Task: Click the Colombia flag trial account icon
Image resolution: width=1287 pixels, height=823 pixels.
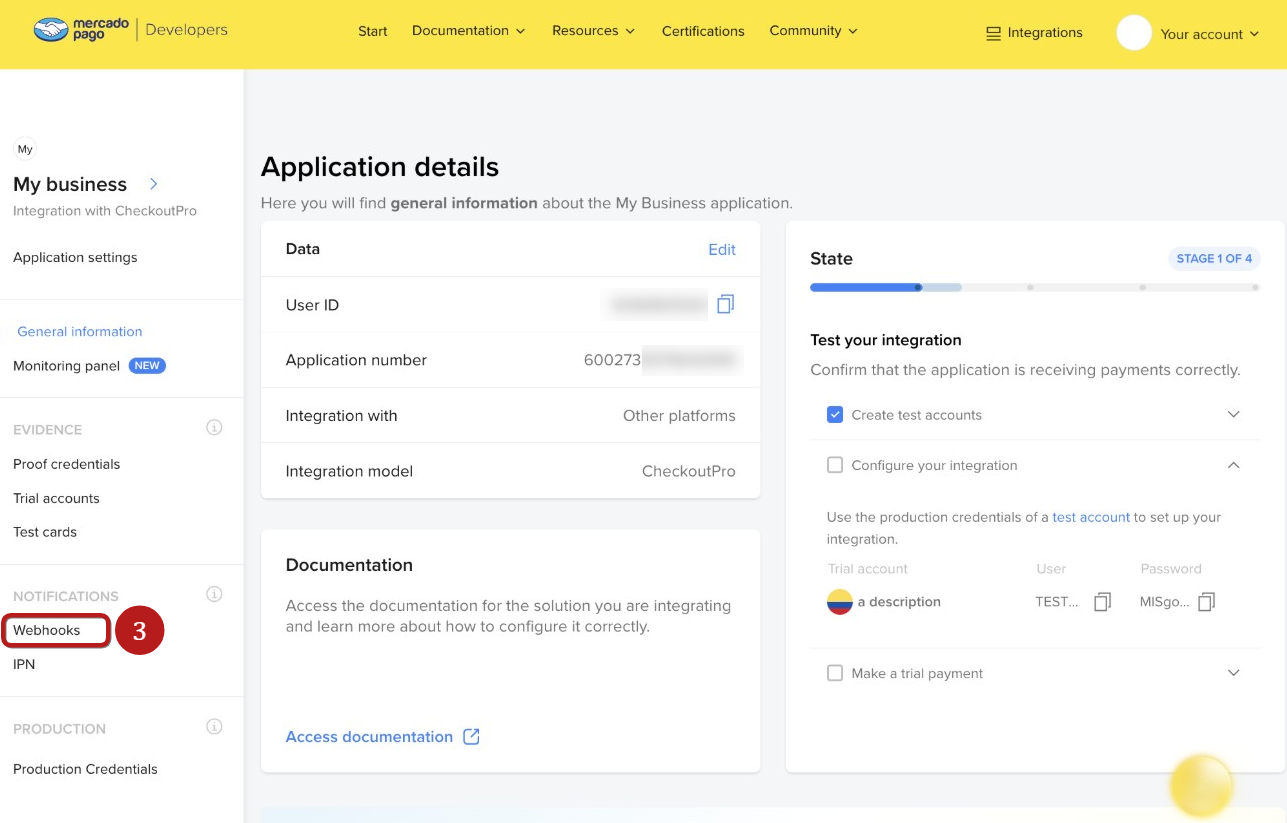Action: (839, 602)
